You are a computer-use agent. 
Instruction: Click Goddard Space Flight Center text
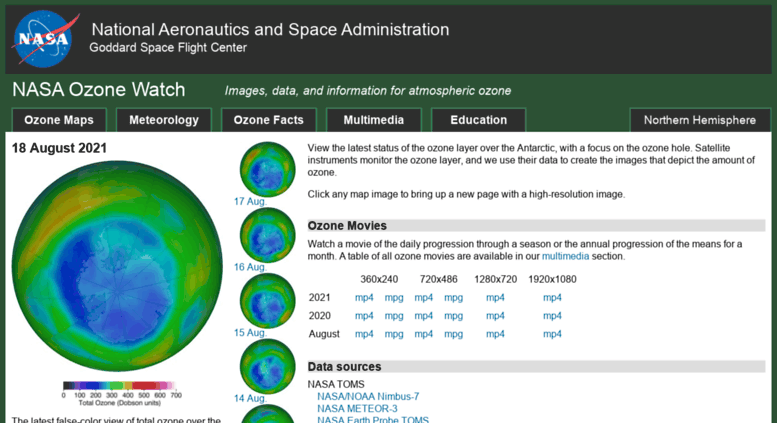pos(168,48)
